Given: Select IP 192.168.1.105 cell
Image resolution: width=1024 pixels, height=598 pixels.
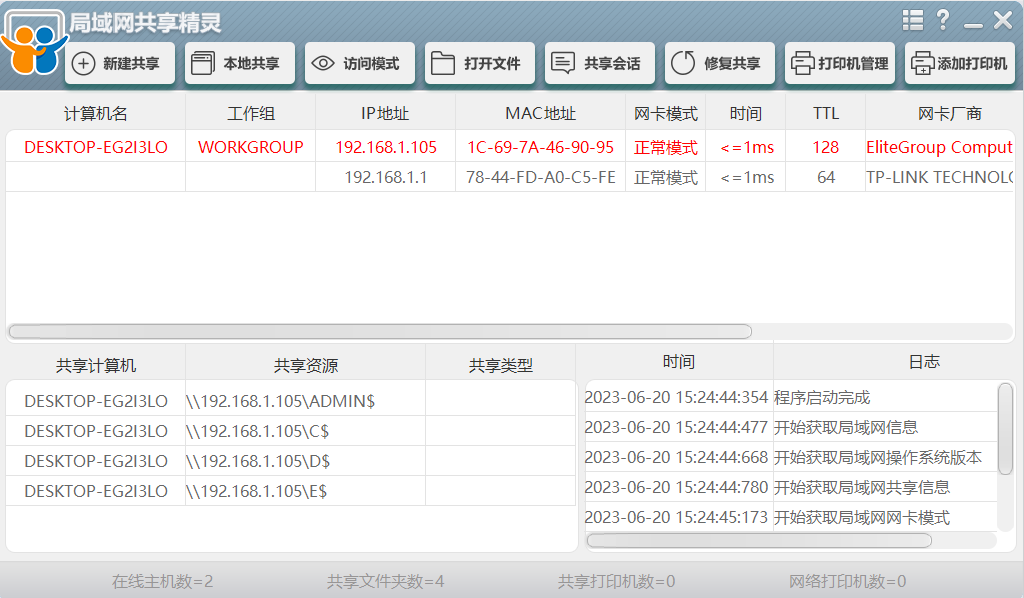Looking at the screenshot, I should click(x=386, y=148).
